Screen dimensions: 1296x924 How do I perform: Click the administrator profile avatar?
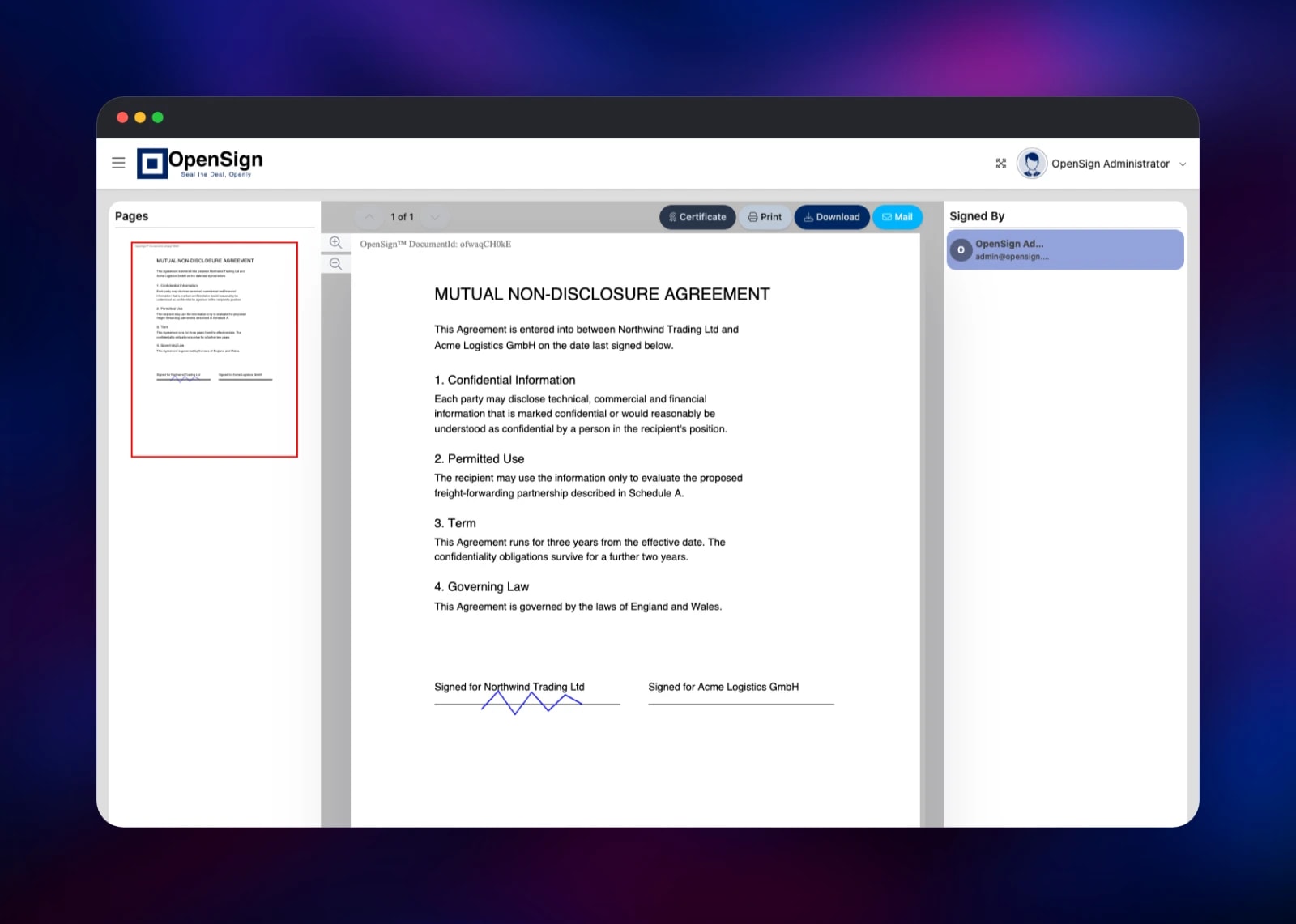tap(1032, 164)
